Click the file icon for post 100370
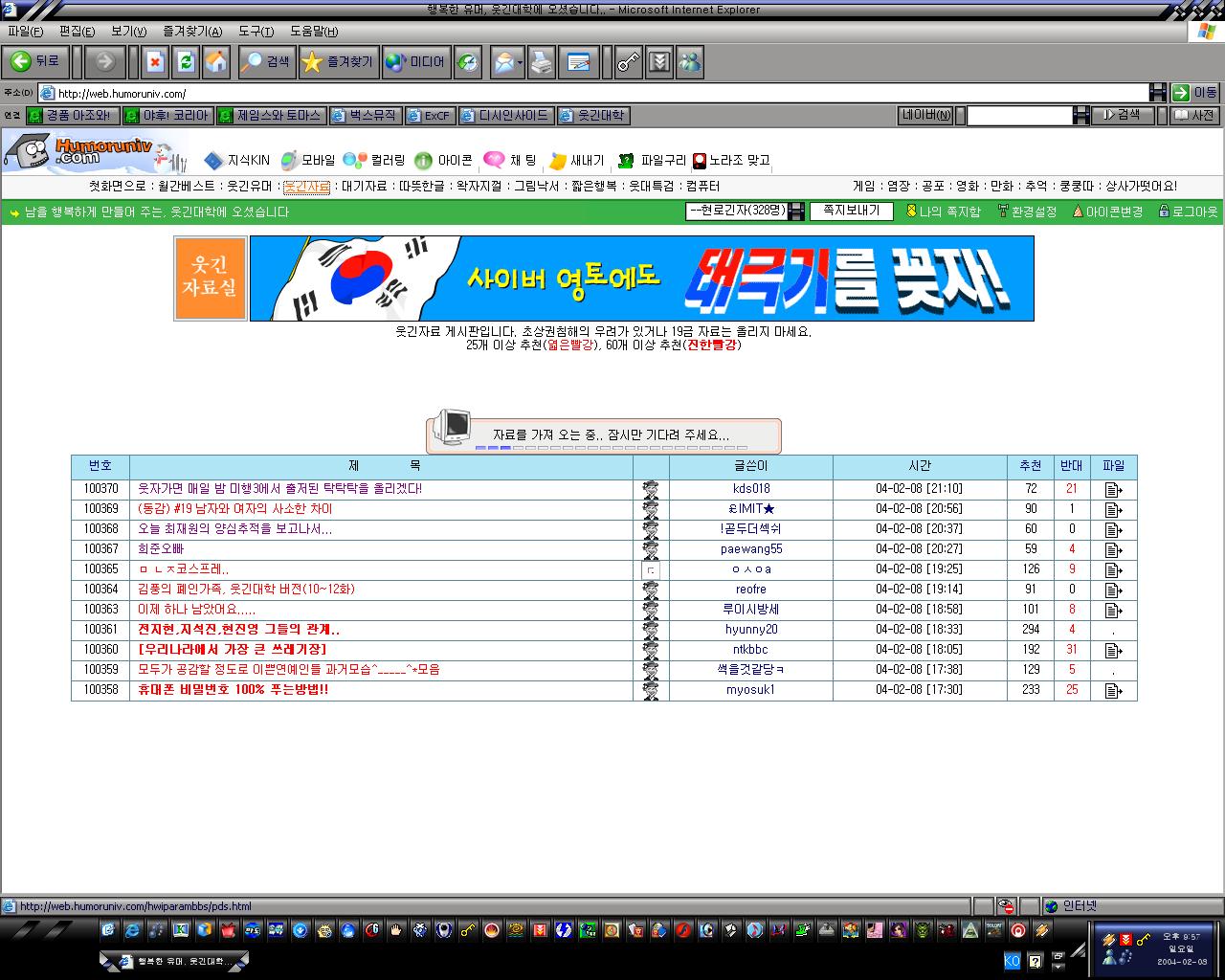Image resolution: width=1225 pixels, height=980 pixels. coord(1113,489)
